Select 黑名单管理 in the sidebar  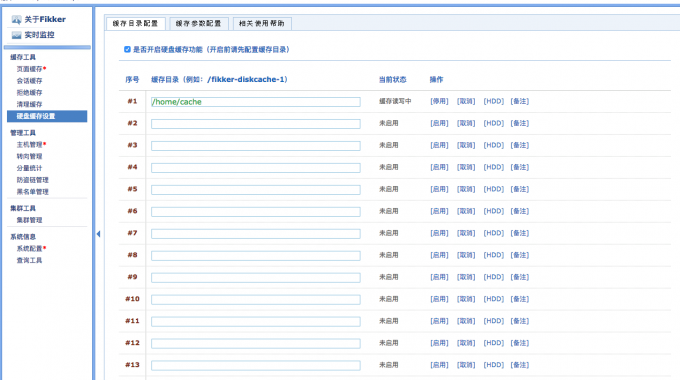click(x=33, y=192)
